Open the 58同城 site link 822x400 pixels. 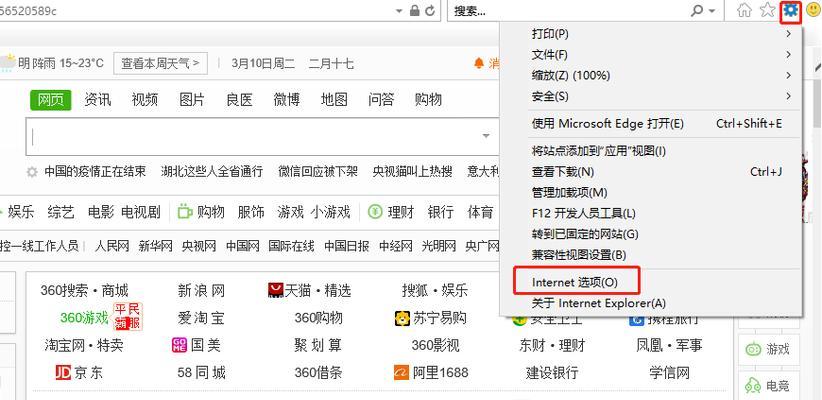click(201, 373)
